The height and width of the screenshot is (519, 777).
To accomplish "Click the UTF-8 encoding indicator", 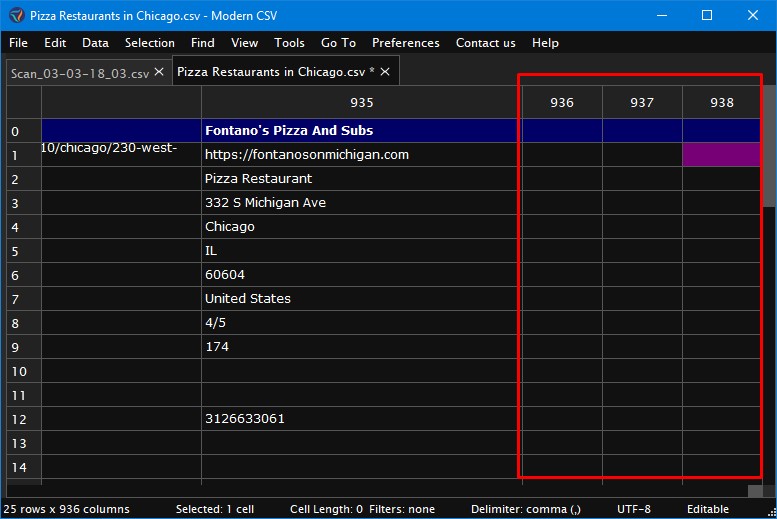I will tap(634, 509).
